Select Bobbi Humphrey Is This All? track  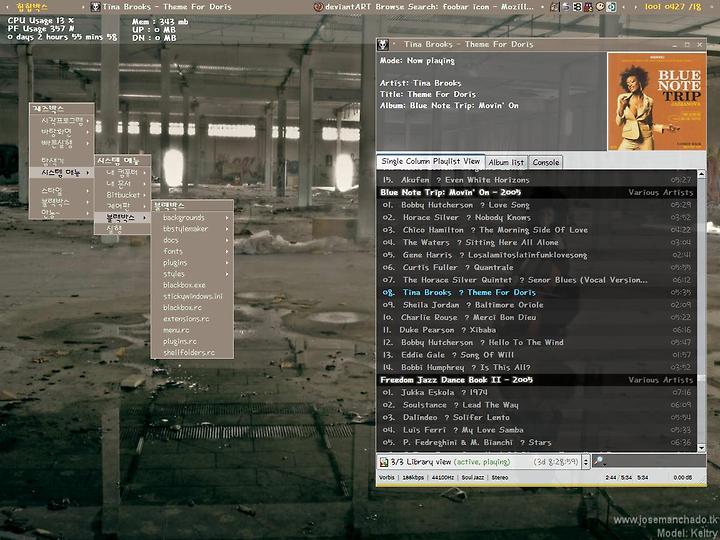coord(536,367)
